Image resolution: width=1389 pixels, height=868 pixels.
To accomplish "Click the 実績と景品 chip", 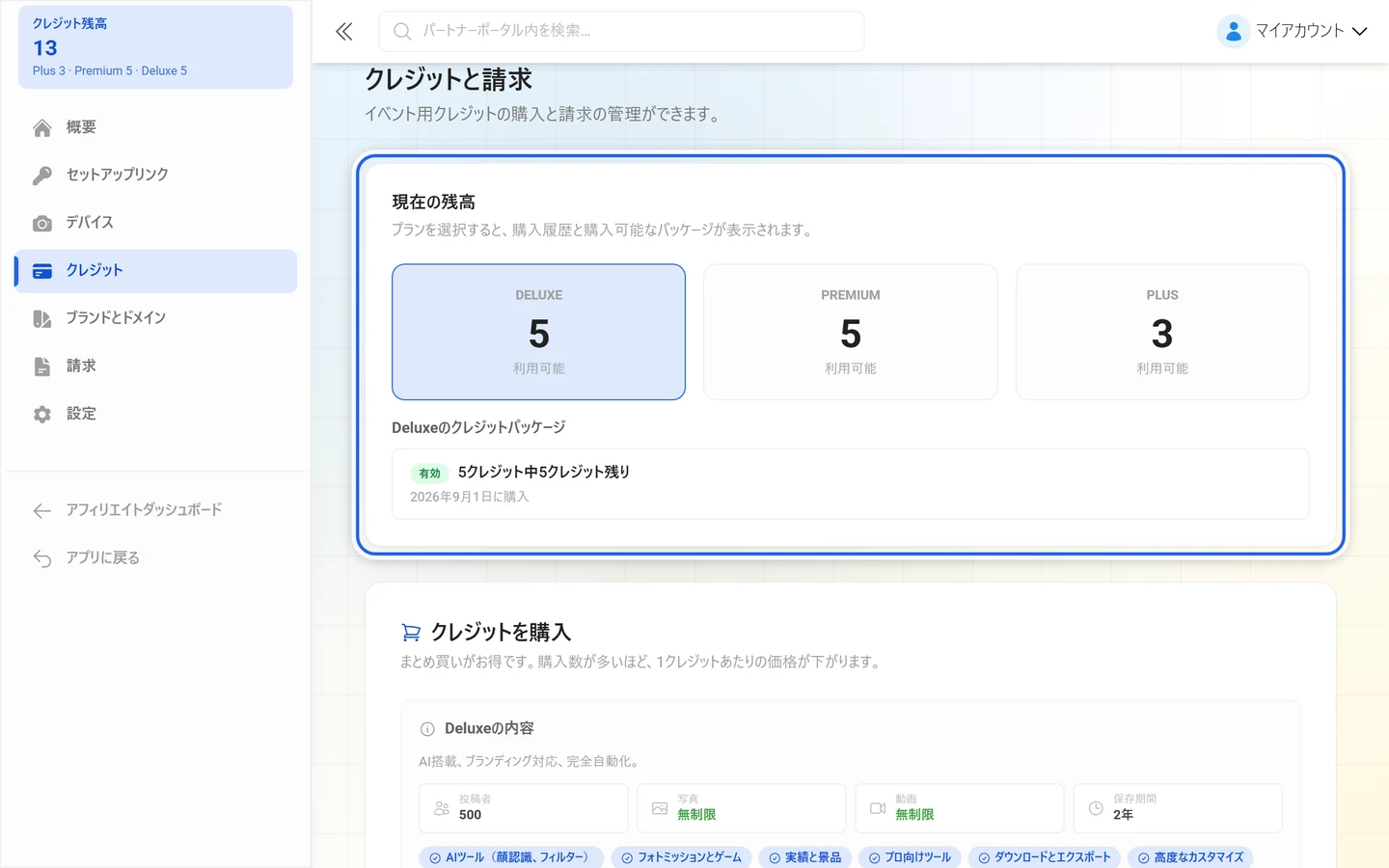I will (x=805, y=857).
